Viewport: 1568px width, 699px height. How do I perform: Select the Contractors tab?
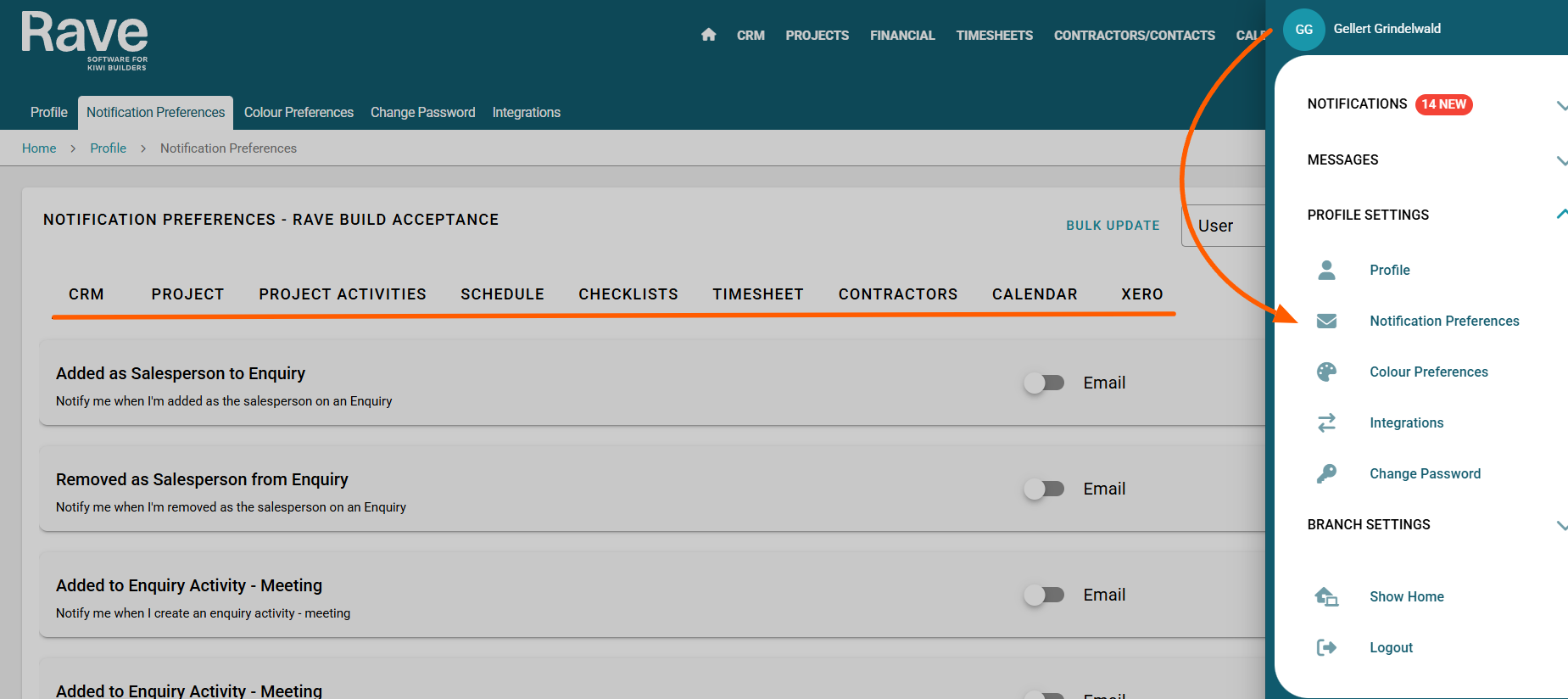[898, 294]
